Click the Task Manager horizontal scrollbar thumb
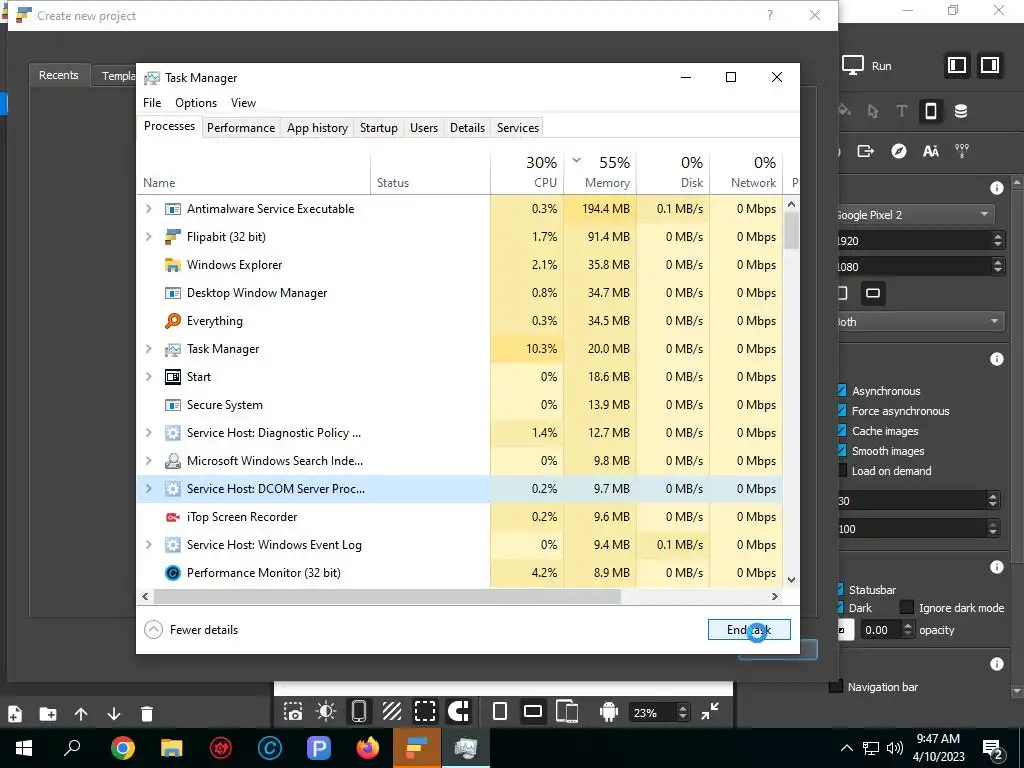This screenshot has height=768, width=1024. click(x=387, y=596)
